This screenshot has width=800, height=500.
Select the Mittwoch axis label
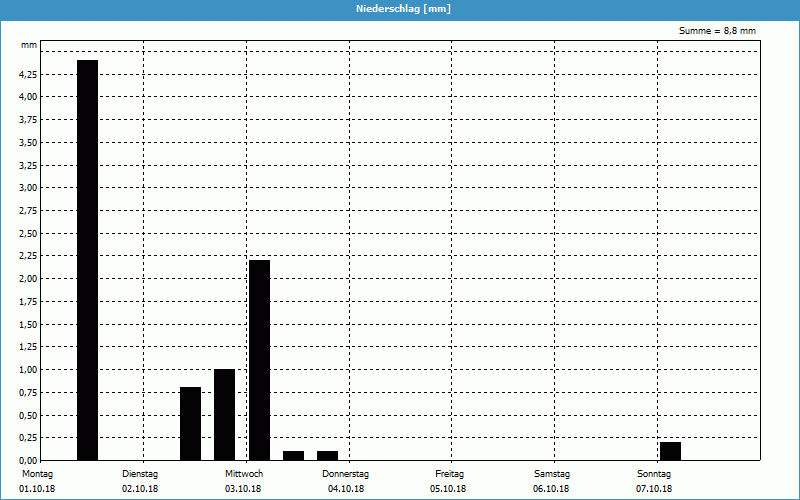tap(243, 474)
